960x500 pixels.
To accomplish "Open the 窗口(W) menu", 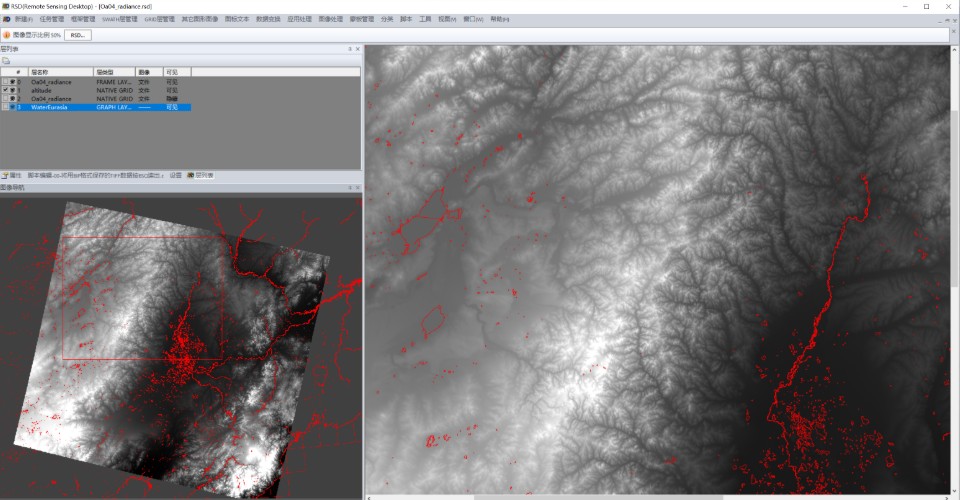I will click(473, 19).
